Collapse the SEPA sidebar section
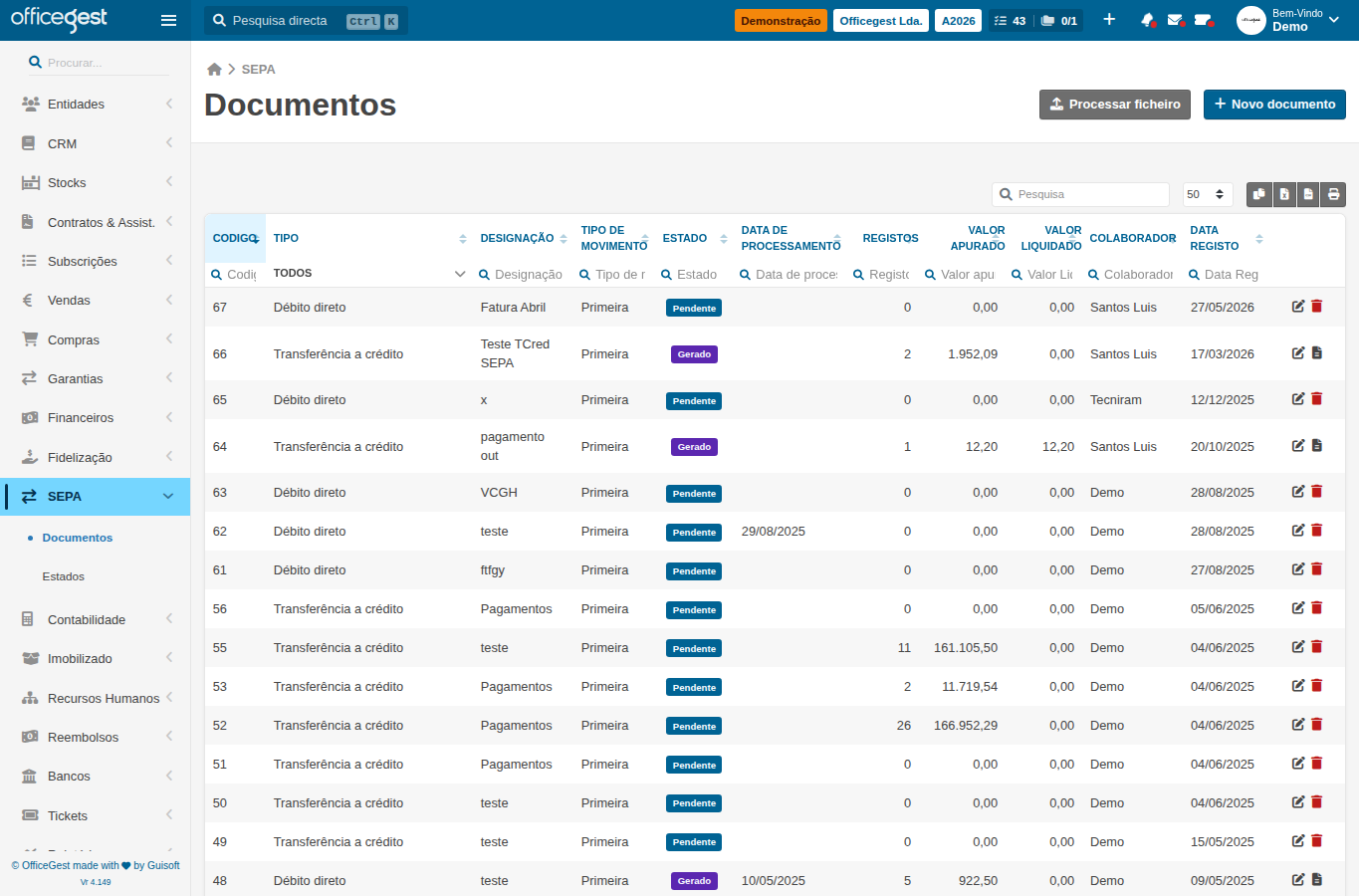 168,496
